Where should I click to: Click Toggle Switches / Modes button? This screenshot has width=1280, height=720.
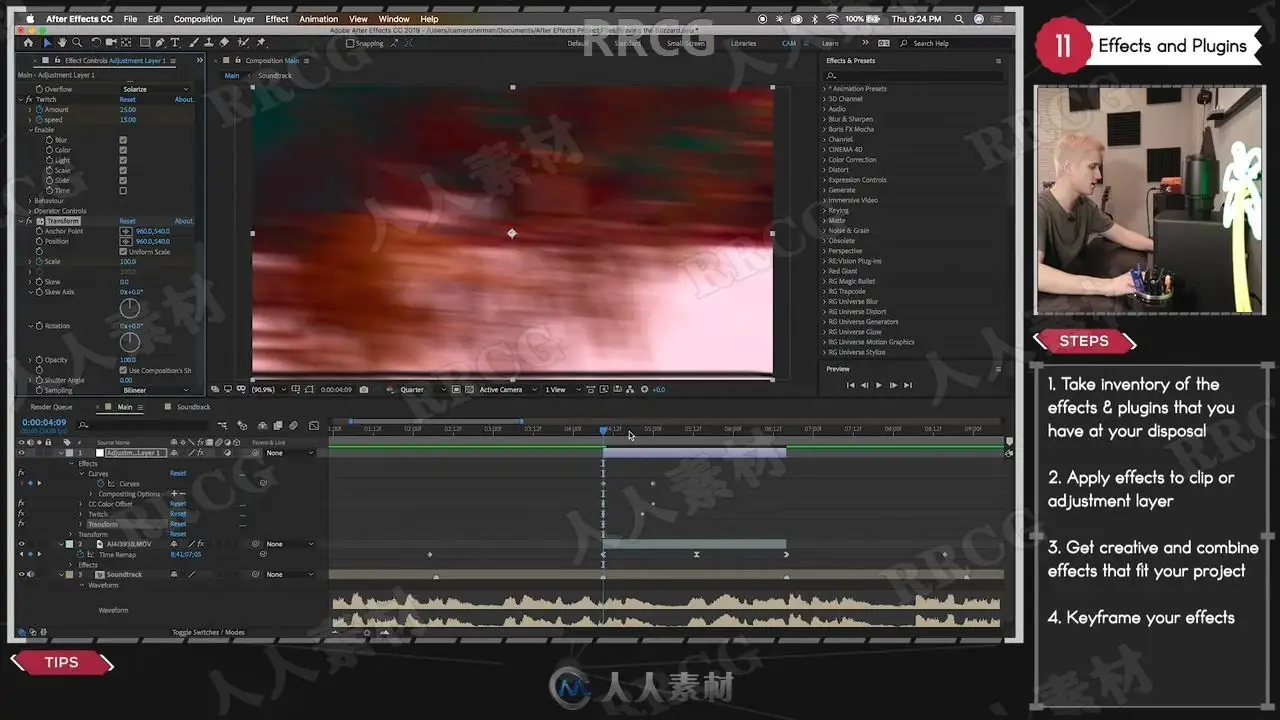[x=208, y=632]
